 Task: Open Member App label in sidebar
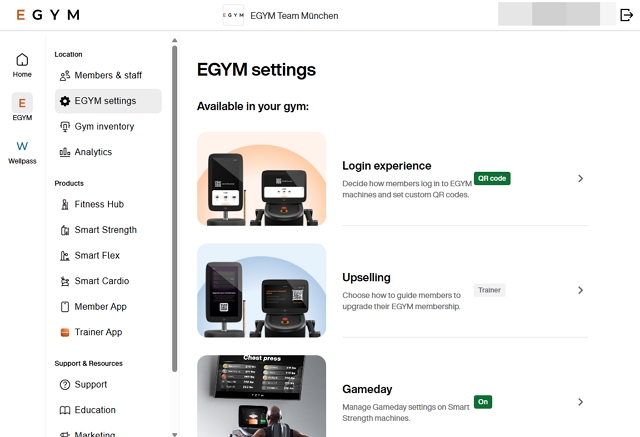(100, 306)
